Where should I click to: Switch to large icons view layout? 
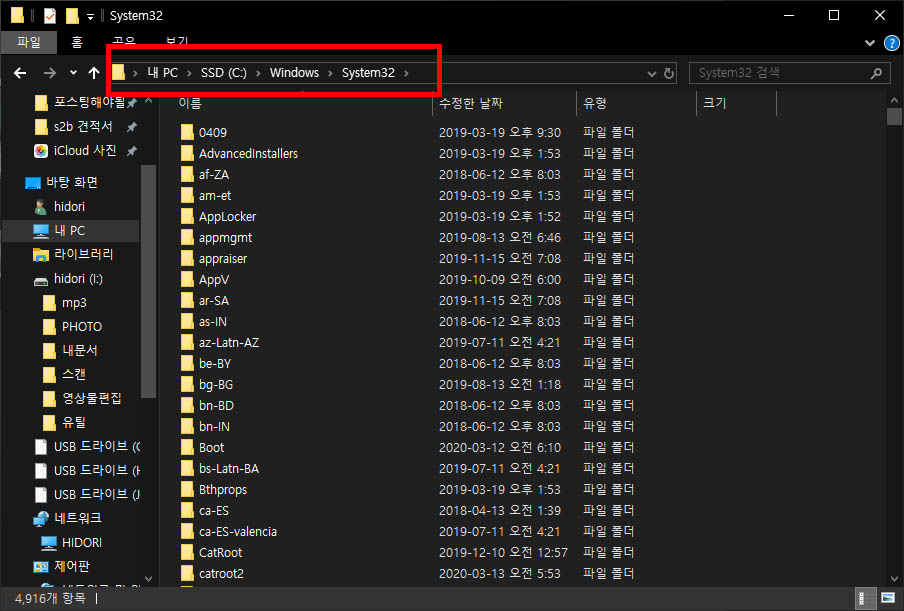coord(888,598)
